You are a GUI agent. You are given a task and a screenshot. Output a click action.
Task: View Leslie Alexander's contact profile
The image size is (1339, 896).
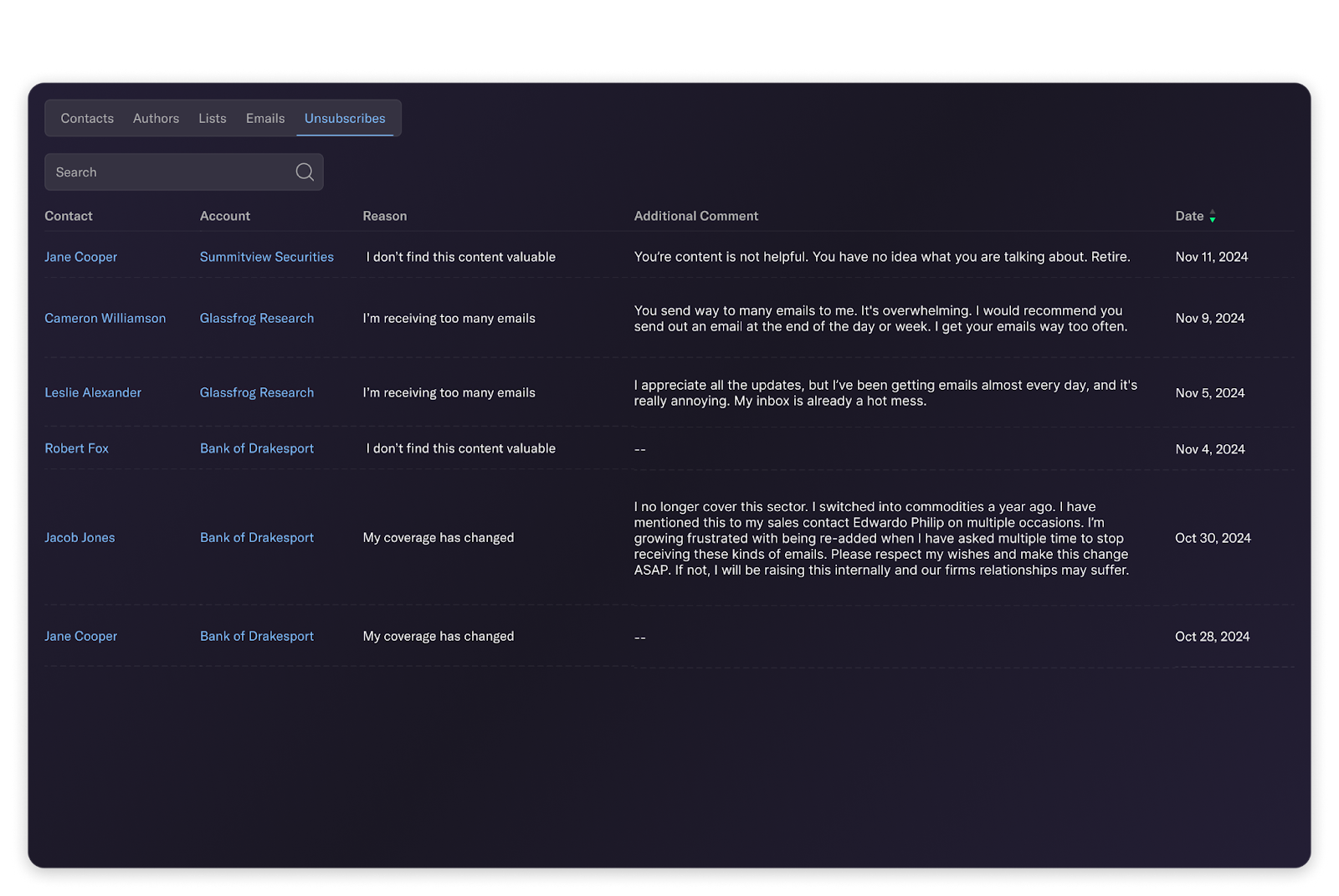[x=93, y=392]
